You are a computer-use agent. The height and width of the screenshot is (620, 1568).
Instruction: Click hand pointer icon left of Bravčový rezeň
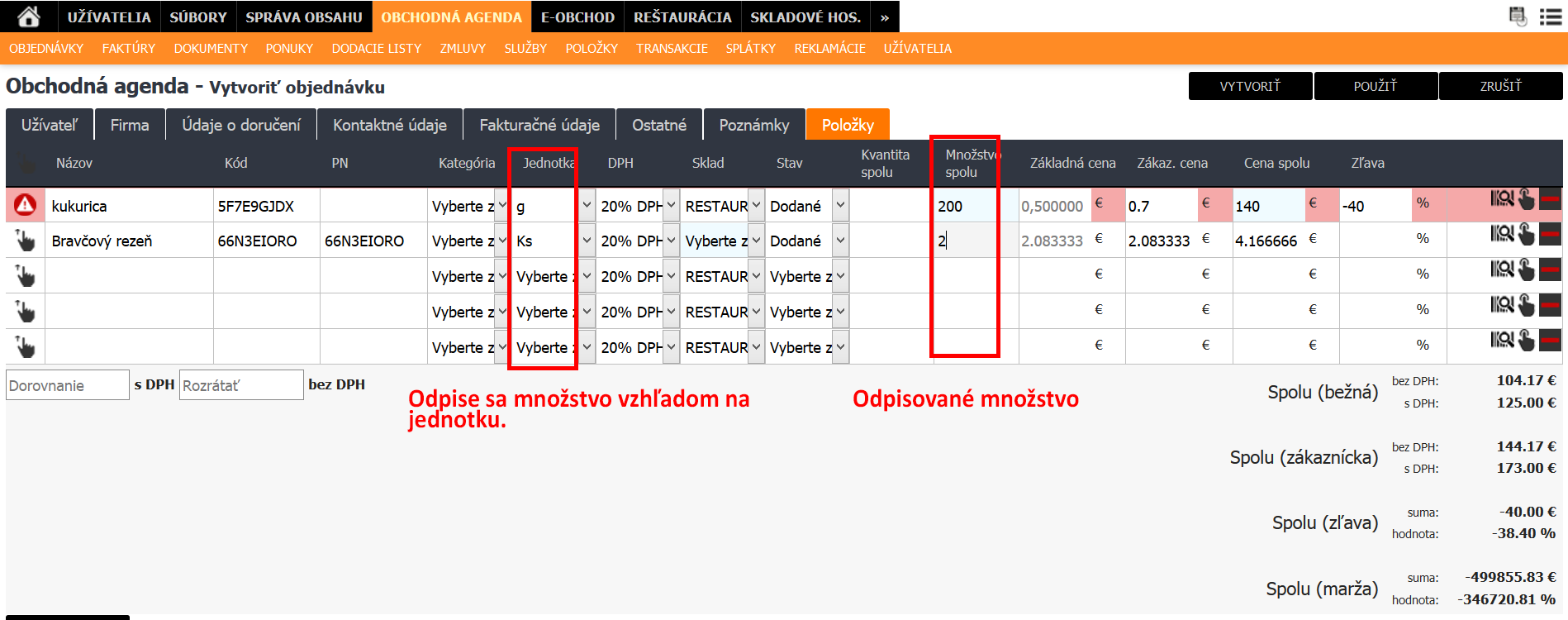(26, 241)
